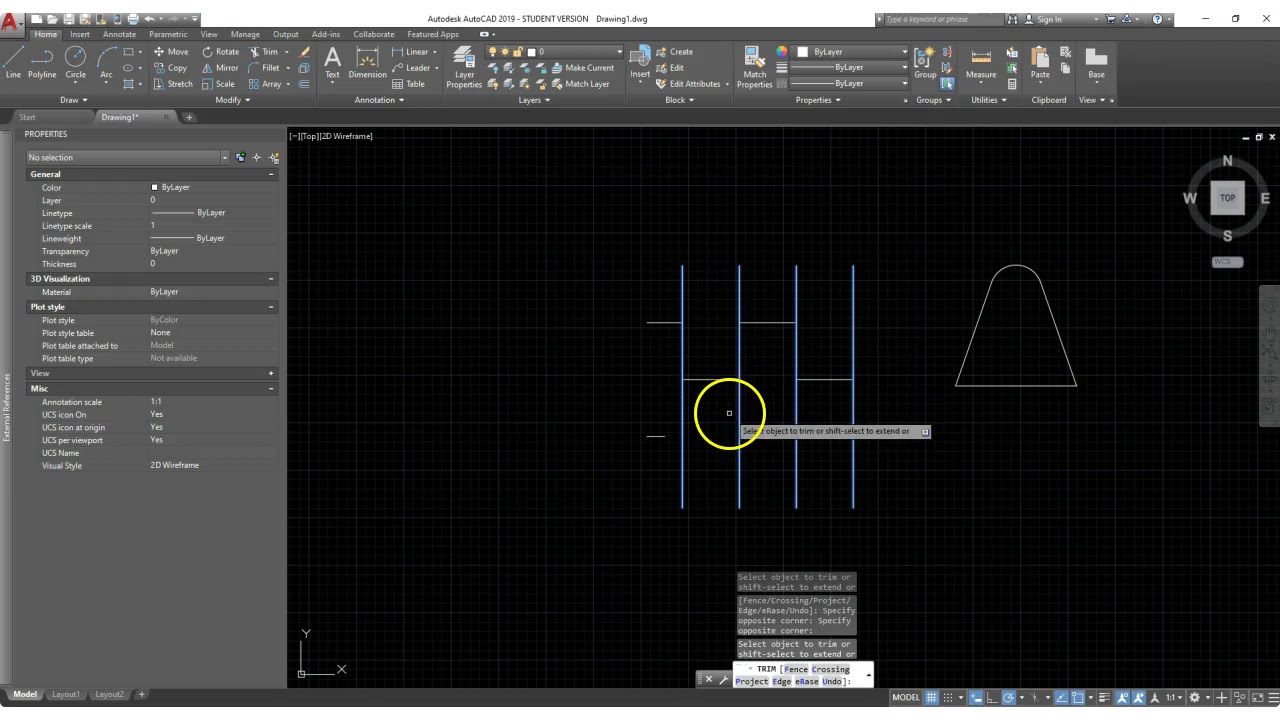This screenshot has height=720, width=1280.
Task: Select the Stretch tool
Action: pyautogui.click(x=173, y=84)
